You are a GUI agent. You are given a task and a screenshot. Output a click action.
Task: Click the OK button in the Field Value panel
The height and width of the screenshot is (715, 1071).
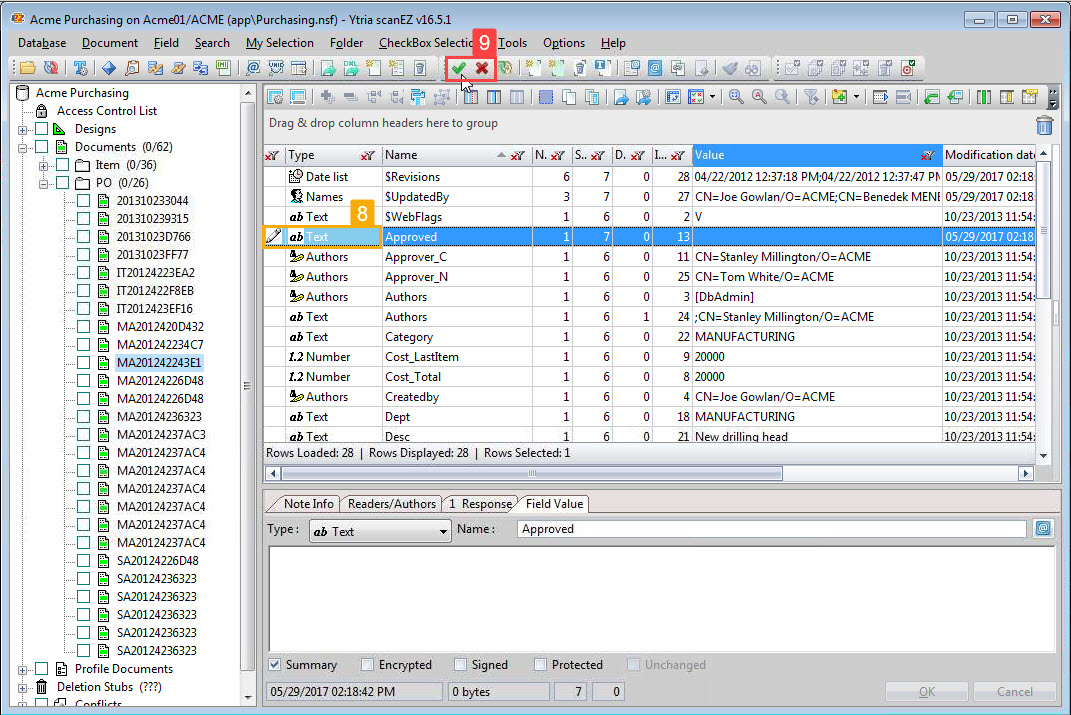pos(926,691)
